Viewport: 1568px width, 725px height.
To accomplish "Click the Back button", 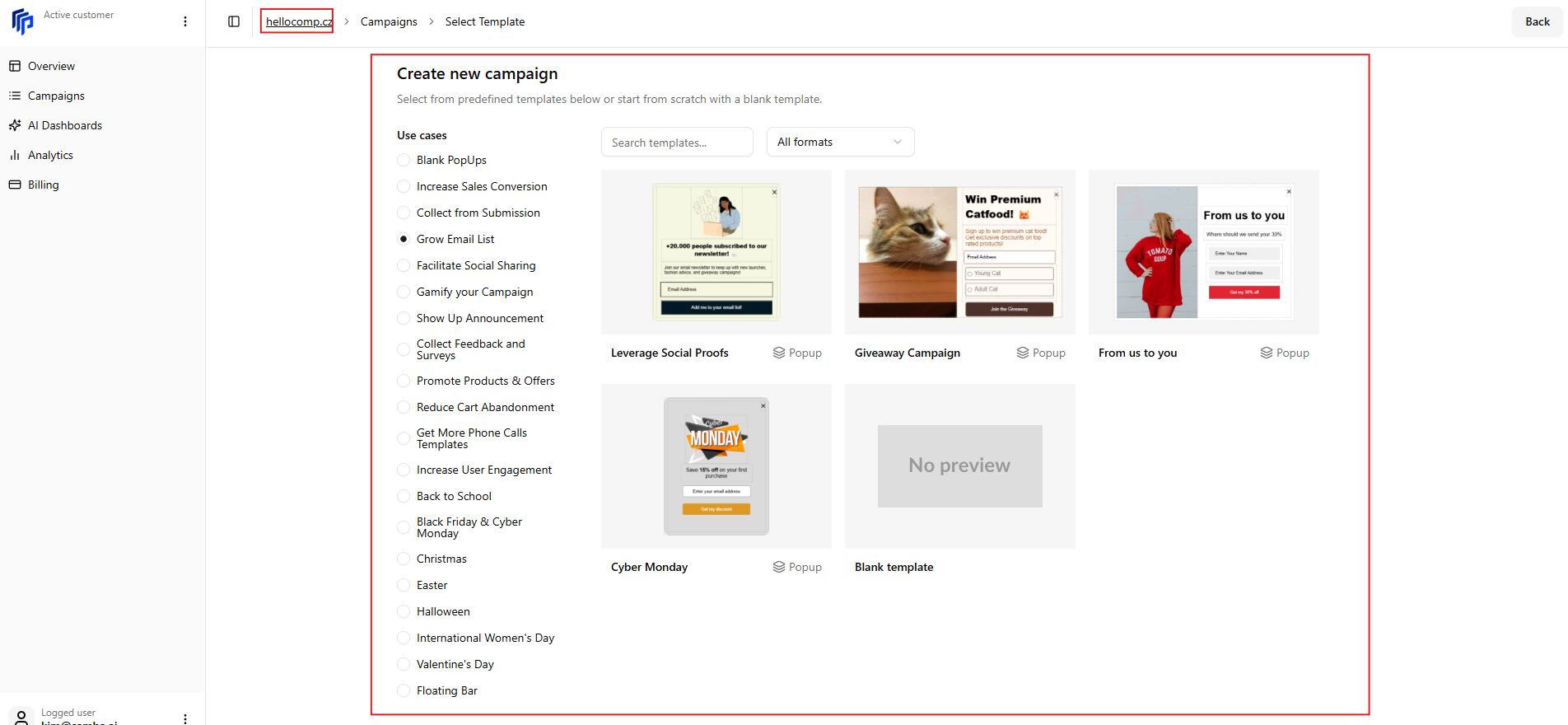I will pos(1538,21).
